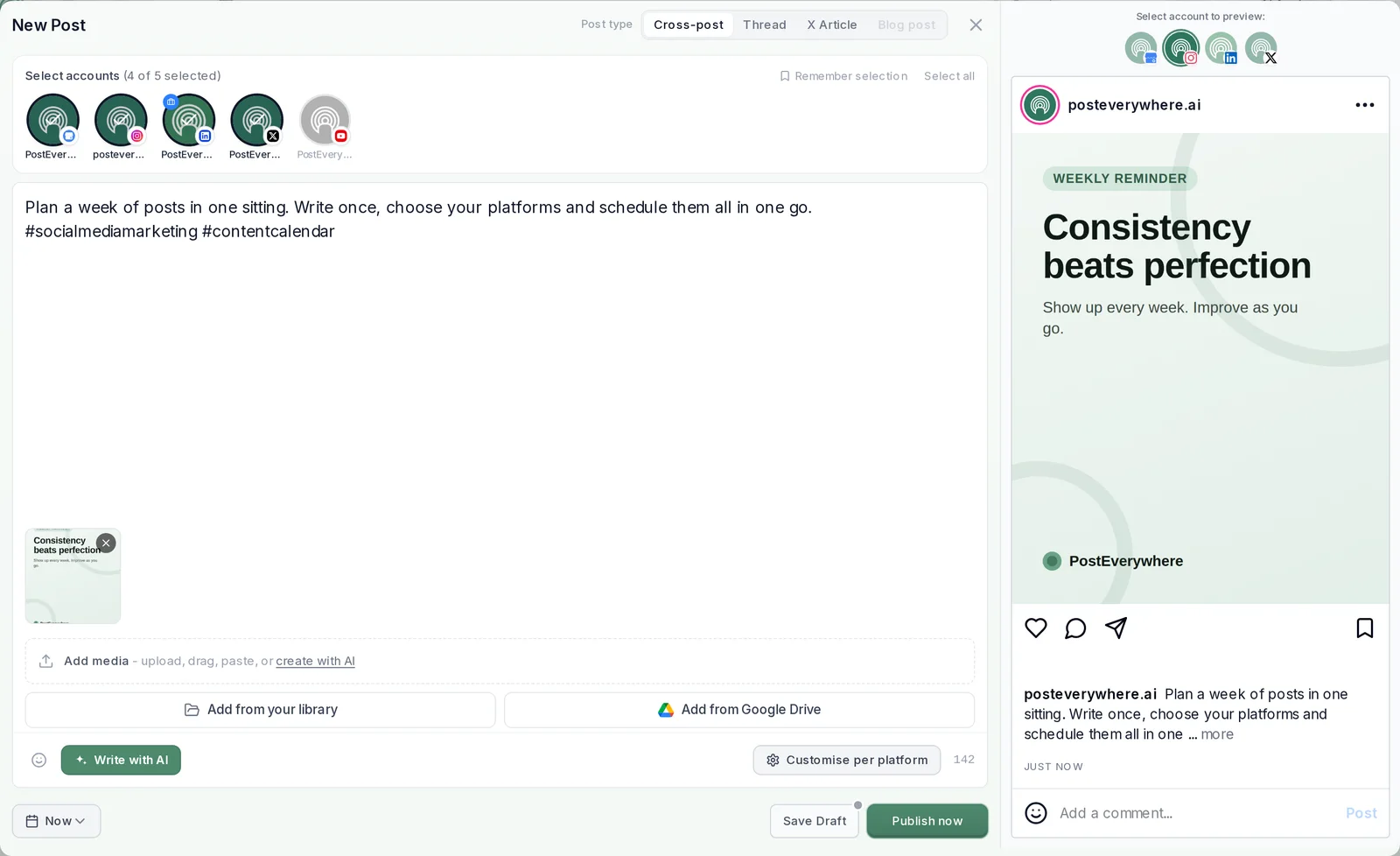Choose the Blog post type

[906, 25]
